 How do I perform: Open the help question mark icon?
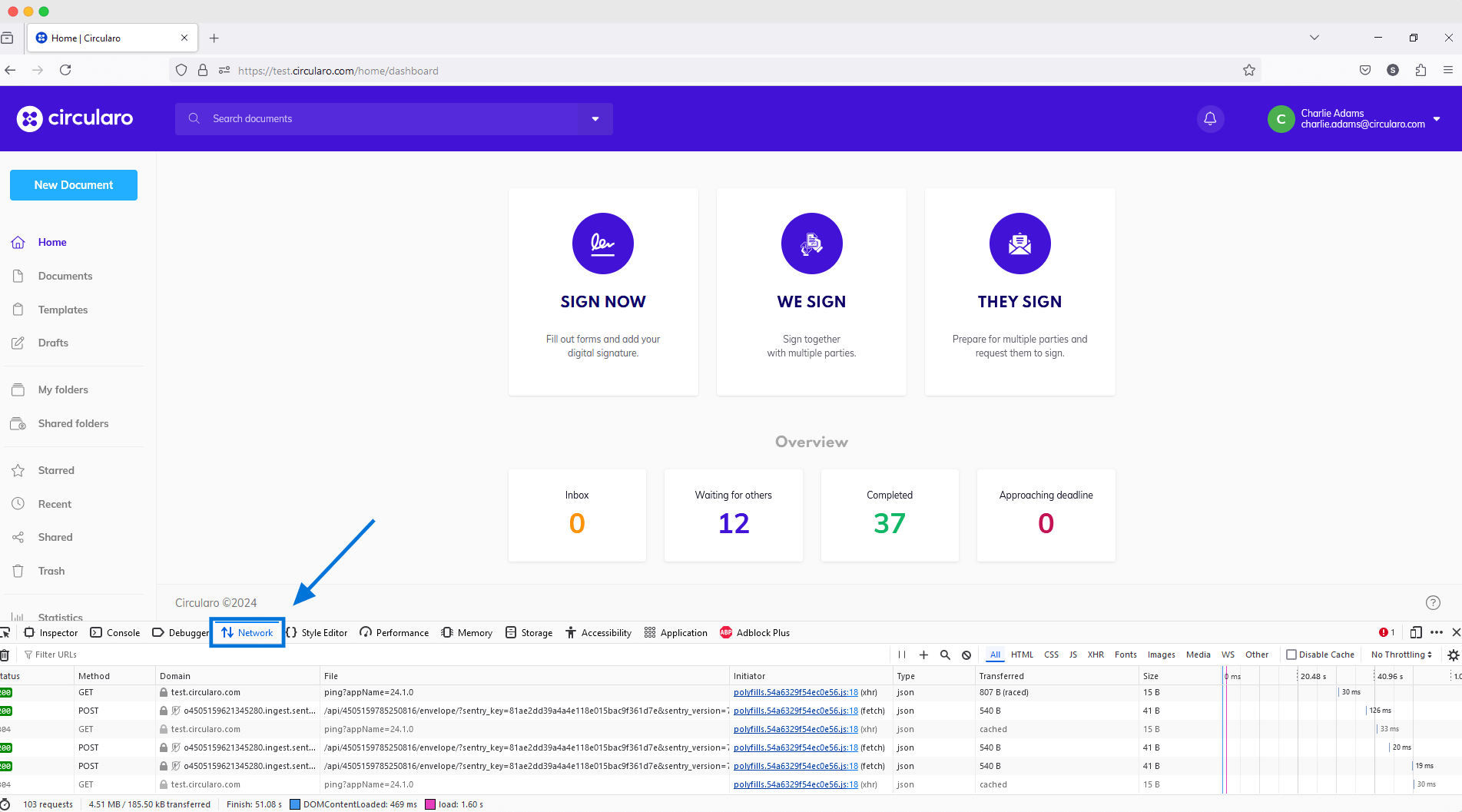click(x=1433, y=603)
